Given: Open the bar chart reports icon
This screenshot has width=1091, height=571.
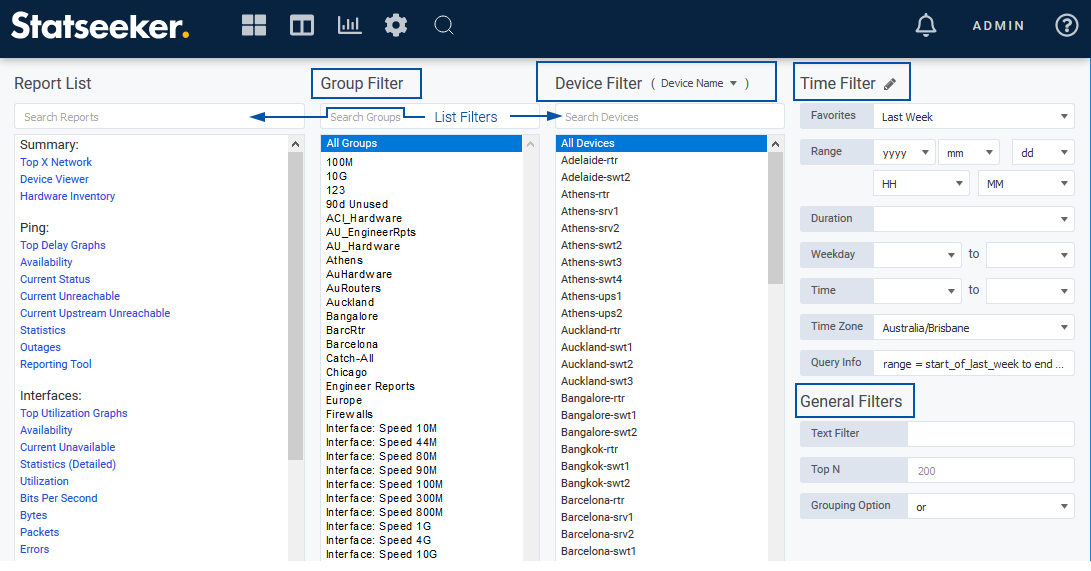Looking at the screenshot, I should 349,26.
